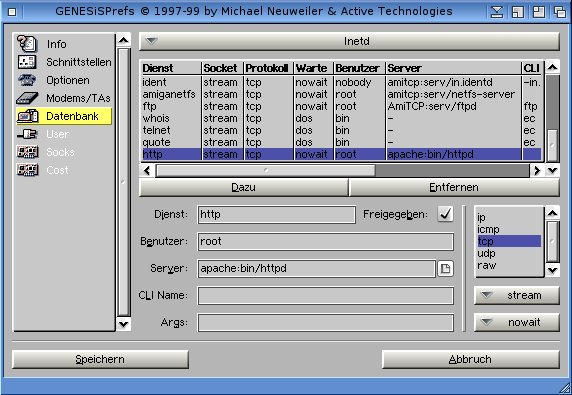This screenshot has height=395, width=572.
Task: Click protocol list up arrow
Action: tap(552, 213)
